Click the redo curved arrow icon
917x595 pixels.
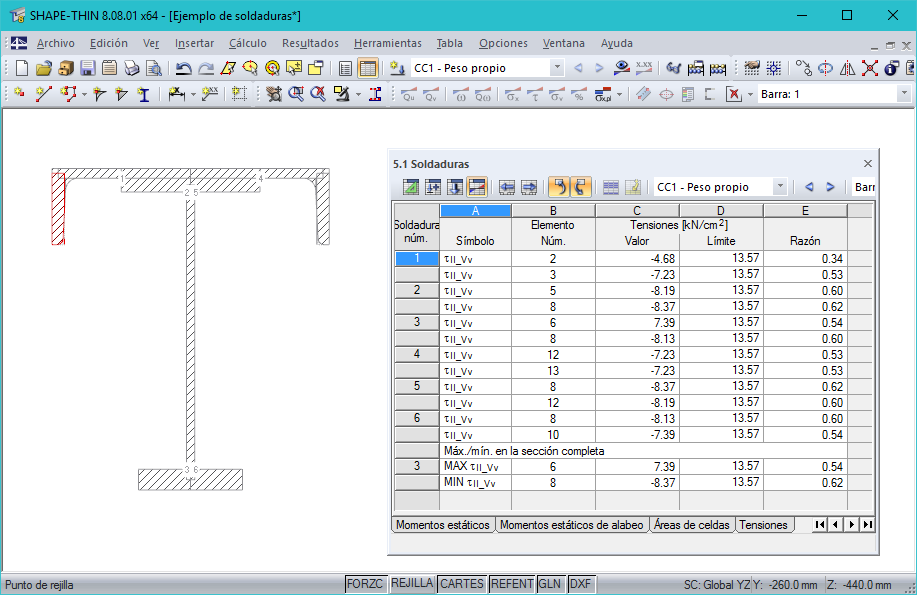pos(206,68)
